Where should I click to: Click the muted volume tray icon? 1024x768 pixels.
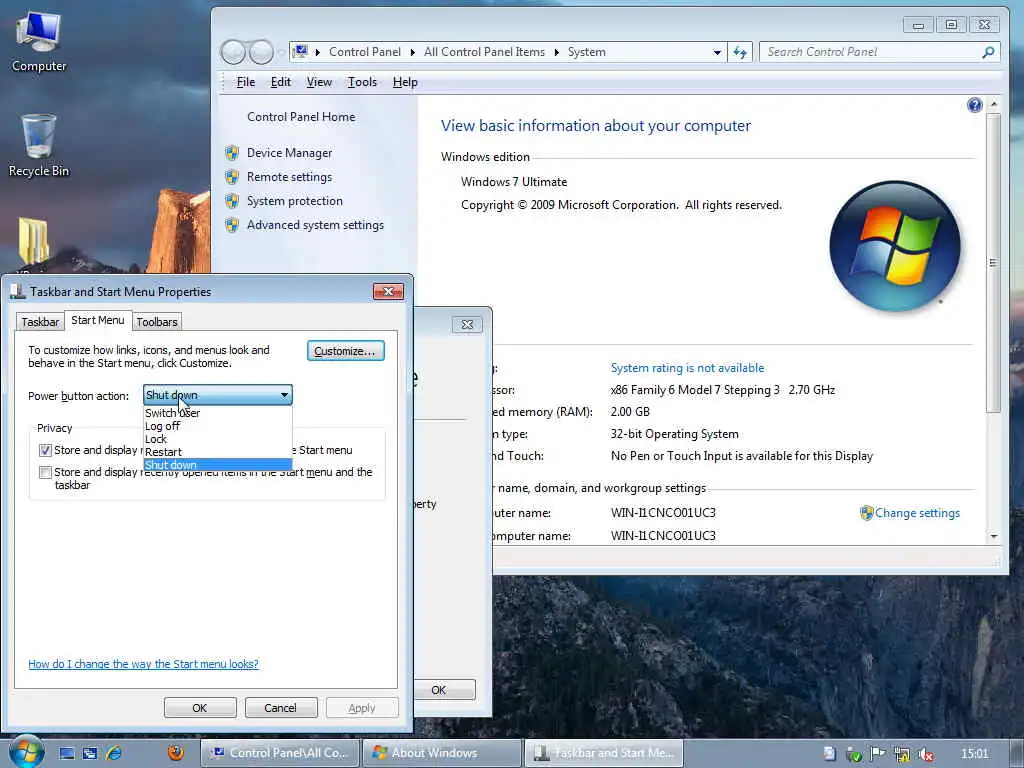[925, 754]
